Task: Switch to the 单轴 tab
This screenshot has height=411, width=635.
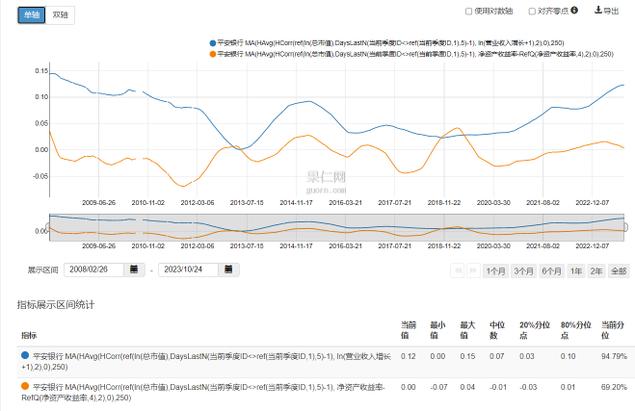Action: pos(22,13)
